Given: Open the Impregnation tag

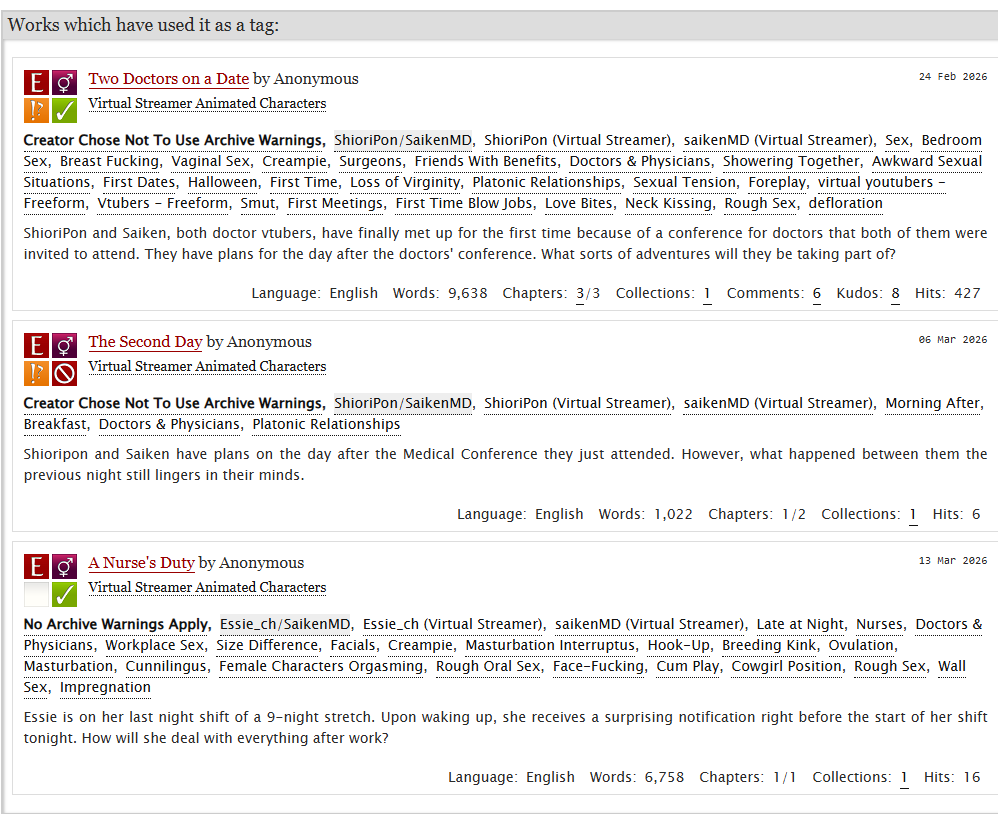Looking at the screenshot, I should click(x=105, y=687).
